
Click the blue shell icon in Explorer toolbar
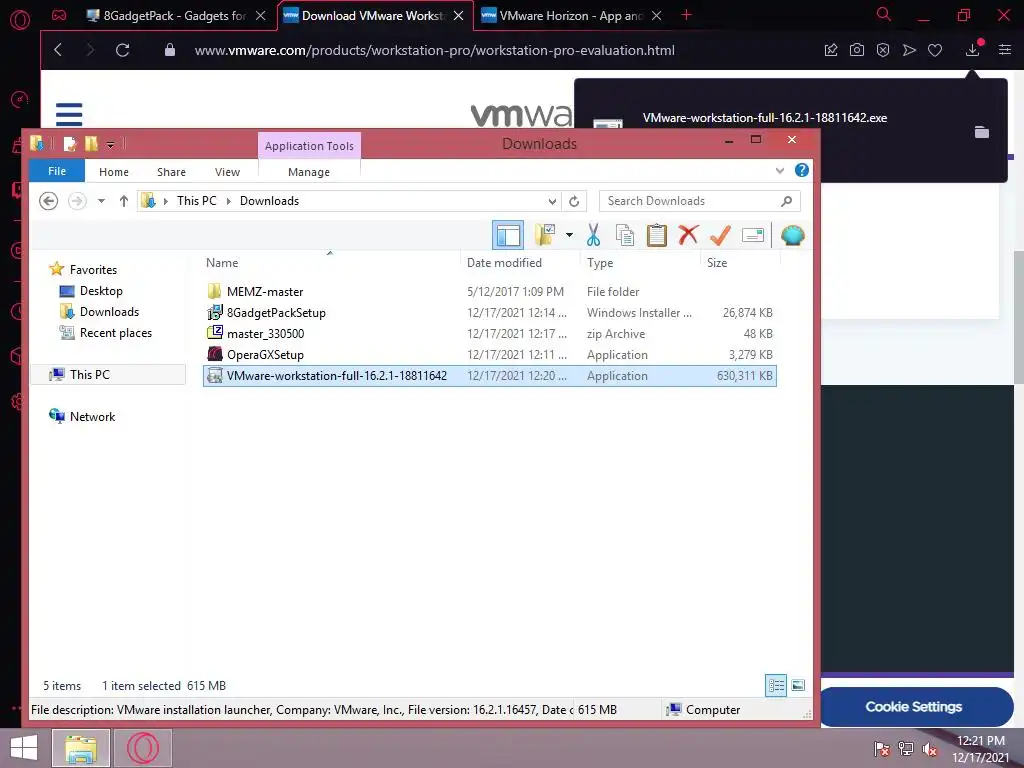(x=792, y=235)
